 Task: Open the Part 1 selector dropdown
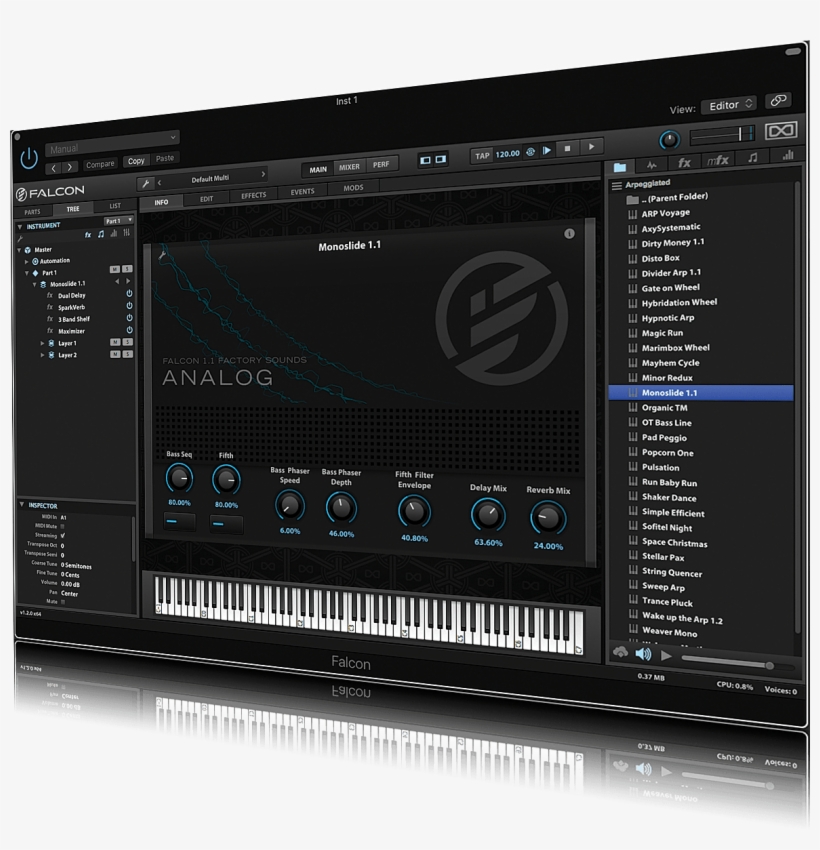click(x=118, y=220)
